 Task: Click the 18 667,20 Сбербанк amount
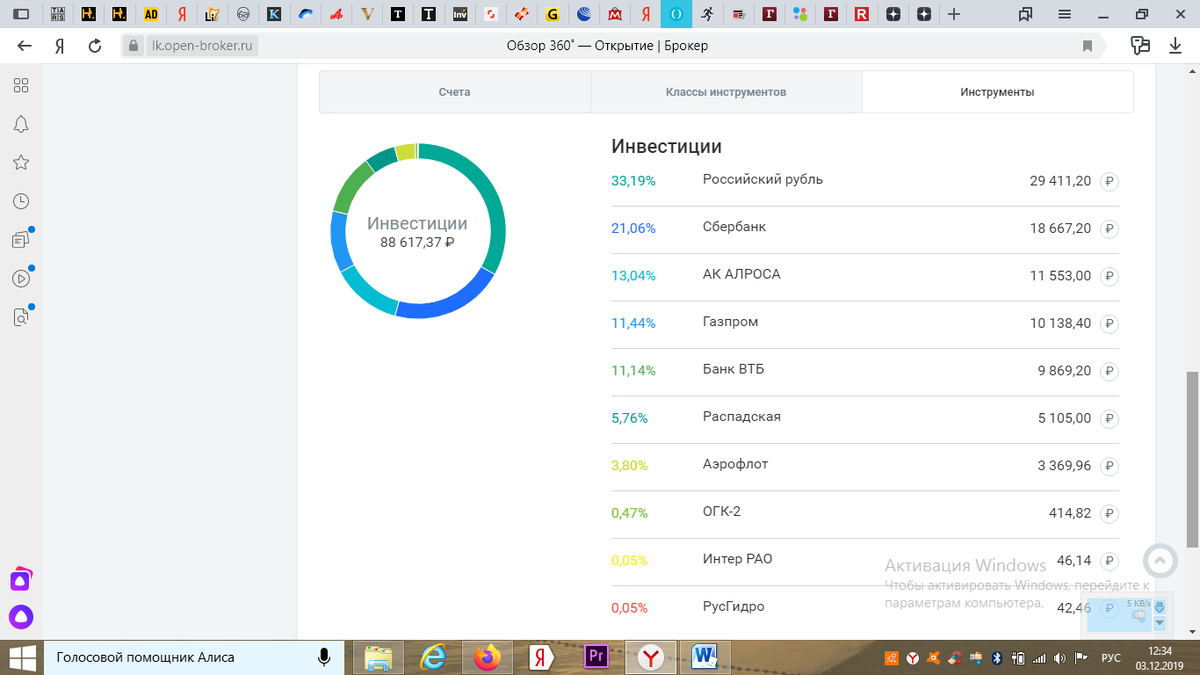click(1061, 229)
